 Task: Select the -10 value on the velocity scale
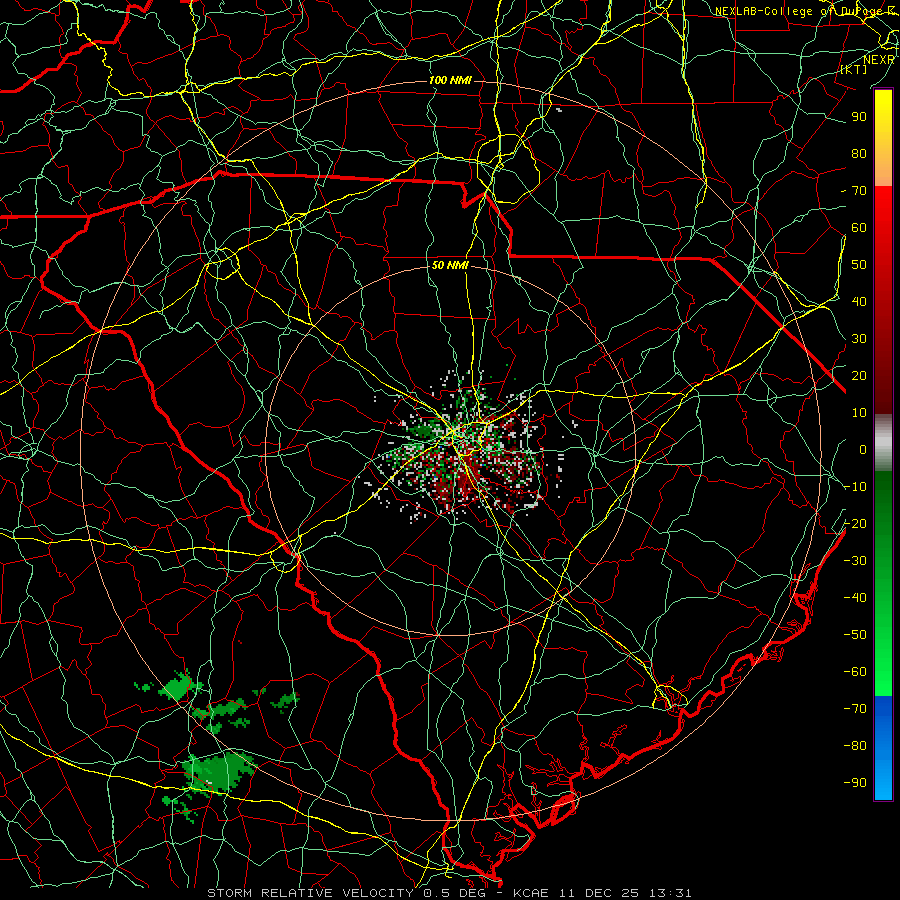(x=855, y=487)
